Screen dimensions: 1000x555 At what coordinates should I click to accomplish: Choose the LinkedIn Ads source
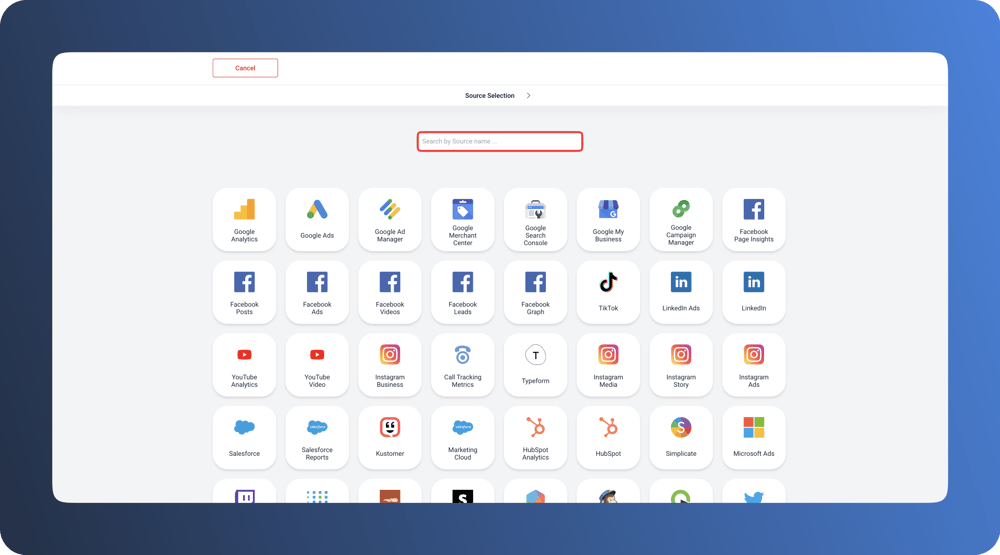(680, 292)
